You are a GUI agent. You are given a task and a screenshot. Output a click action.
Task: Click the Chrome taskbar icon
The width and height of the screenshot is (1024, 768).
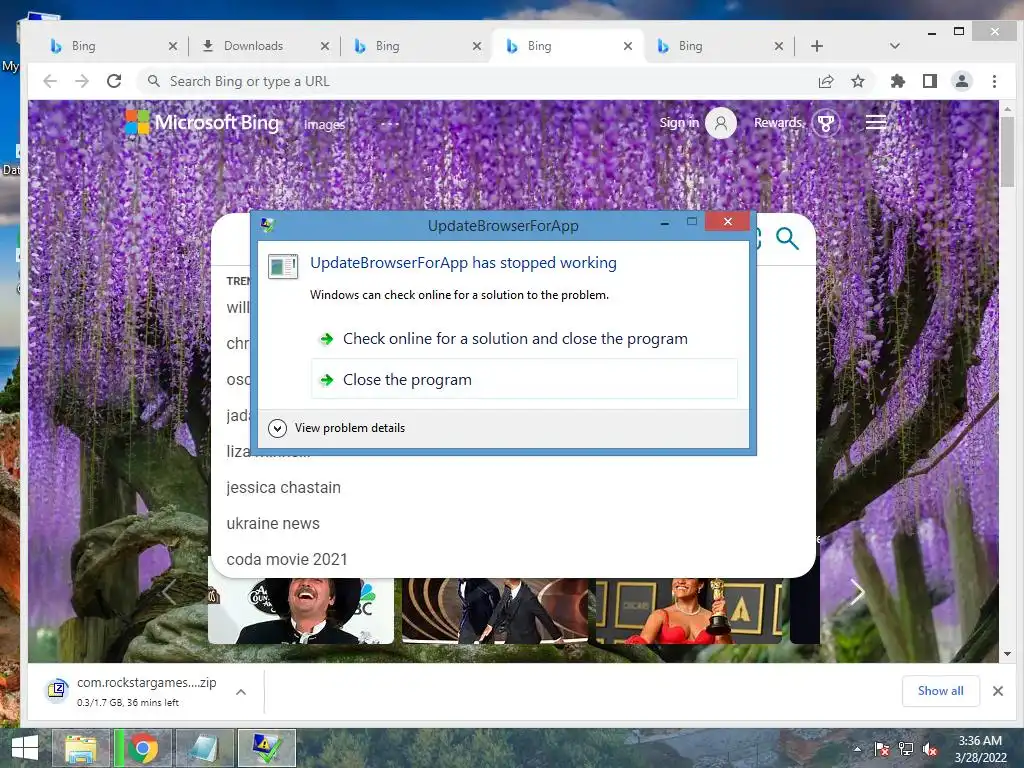[142, 748]
